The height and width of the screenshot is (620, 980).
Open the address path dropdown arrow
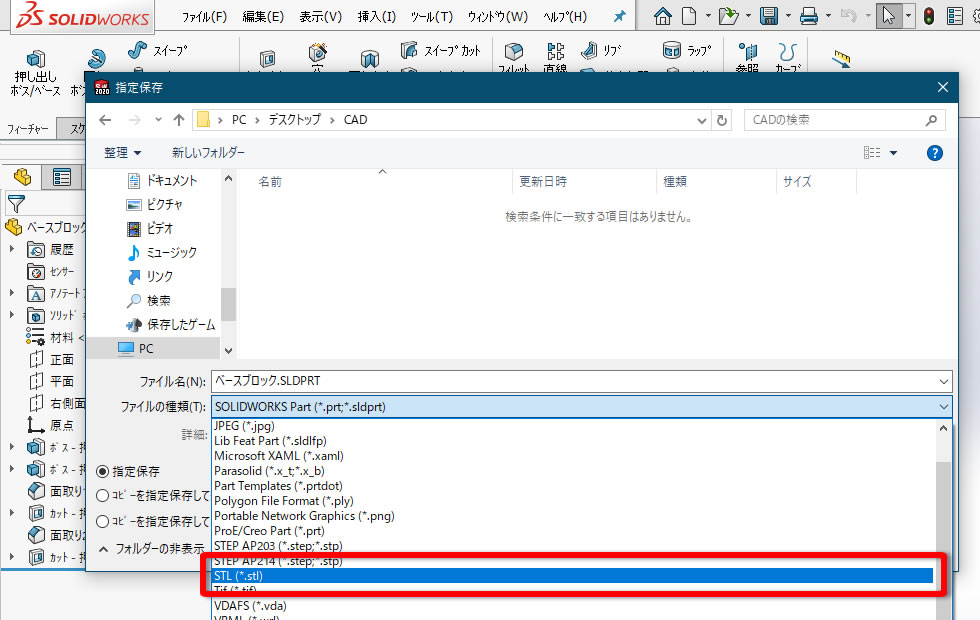701,121
